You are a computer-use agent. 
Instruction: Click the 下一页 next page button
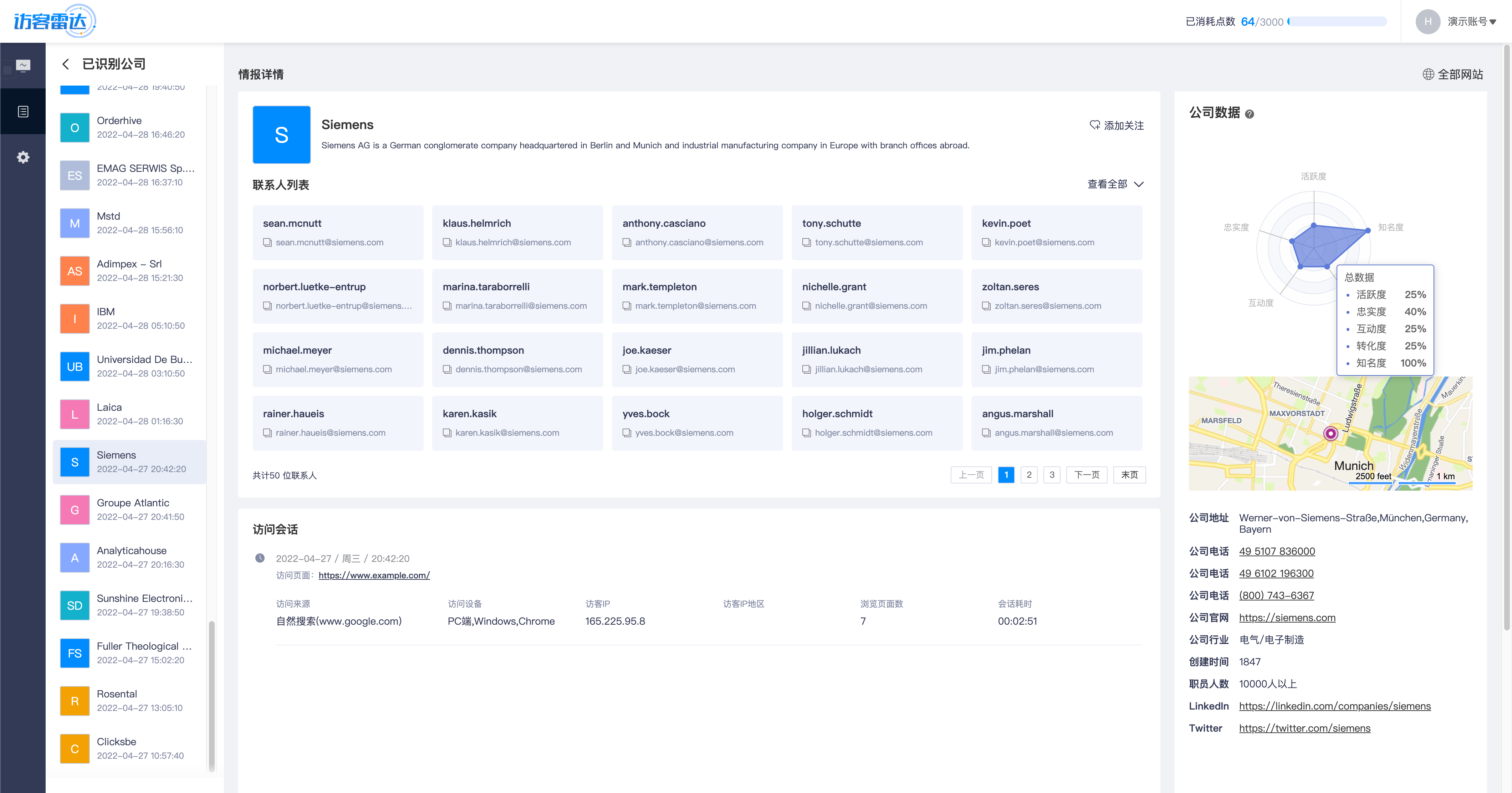coord(1087,475)
